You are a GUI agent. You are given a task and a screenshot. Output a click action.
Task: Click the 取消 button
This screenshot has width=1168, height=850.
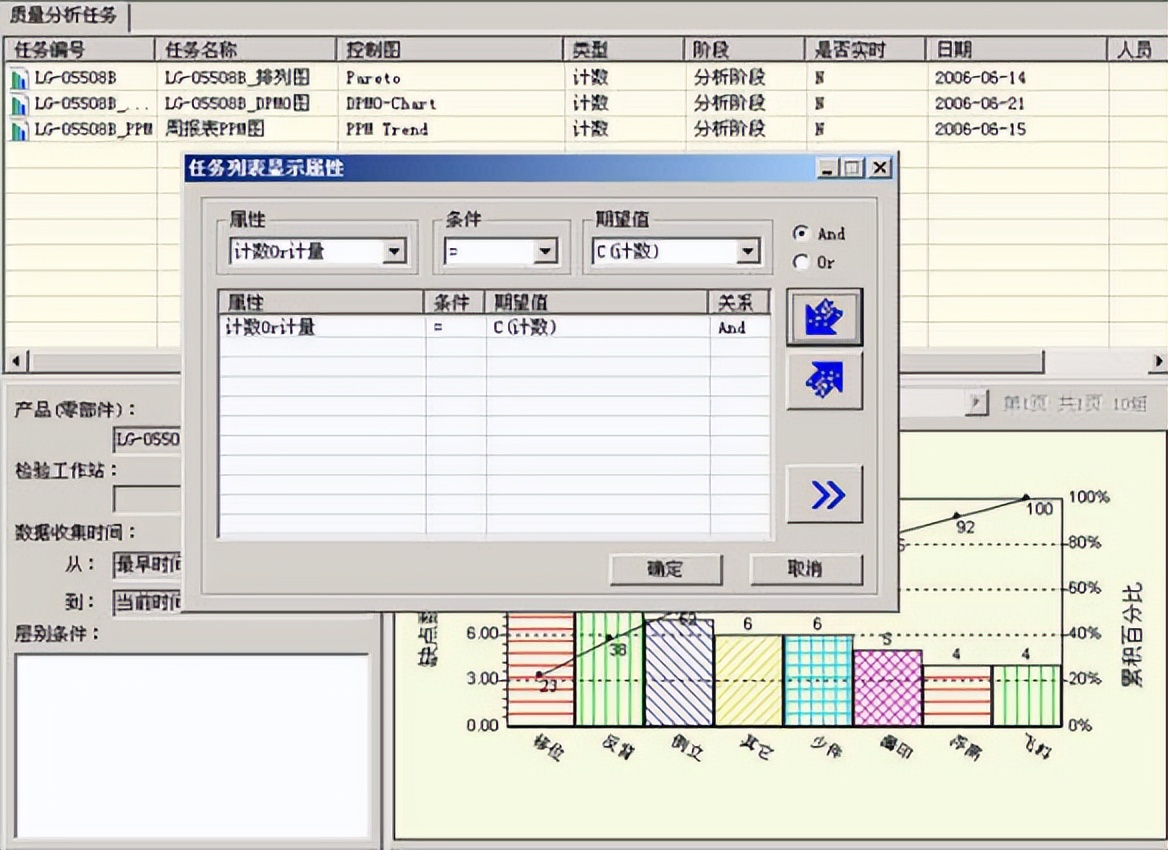(805, 568)
